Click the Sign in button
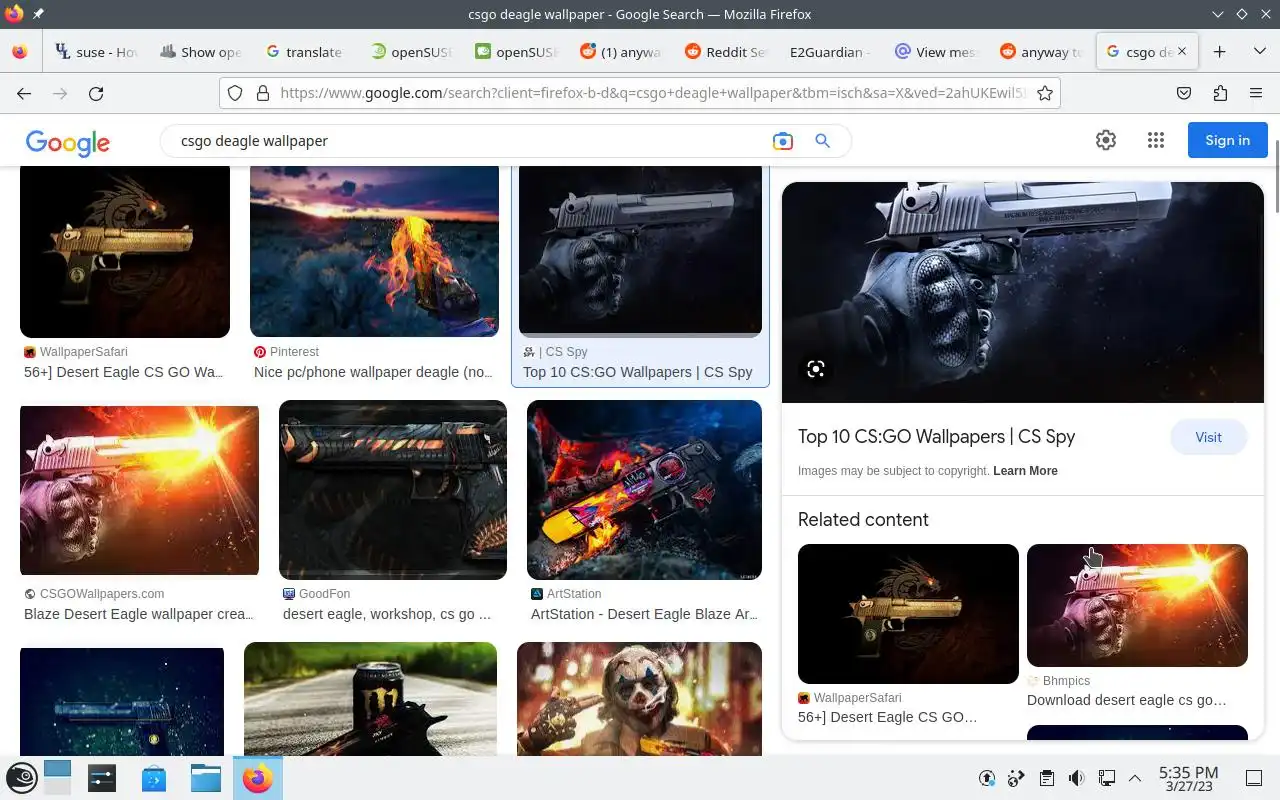 pos(1227,140)
